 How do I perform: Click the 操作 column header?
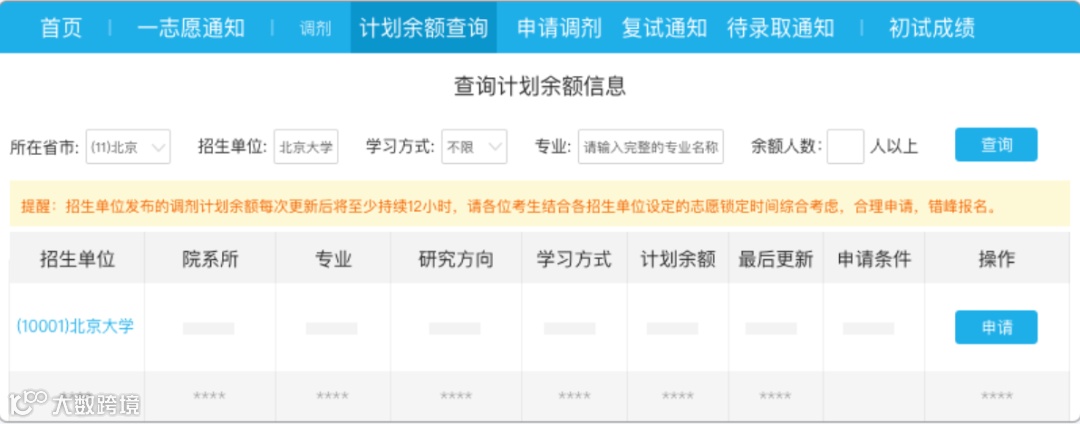click(997, 259)
